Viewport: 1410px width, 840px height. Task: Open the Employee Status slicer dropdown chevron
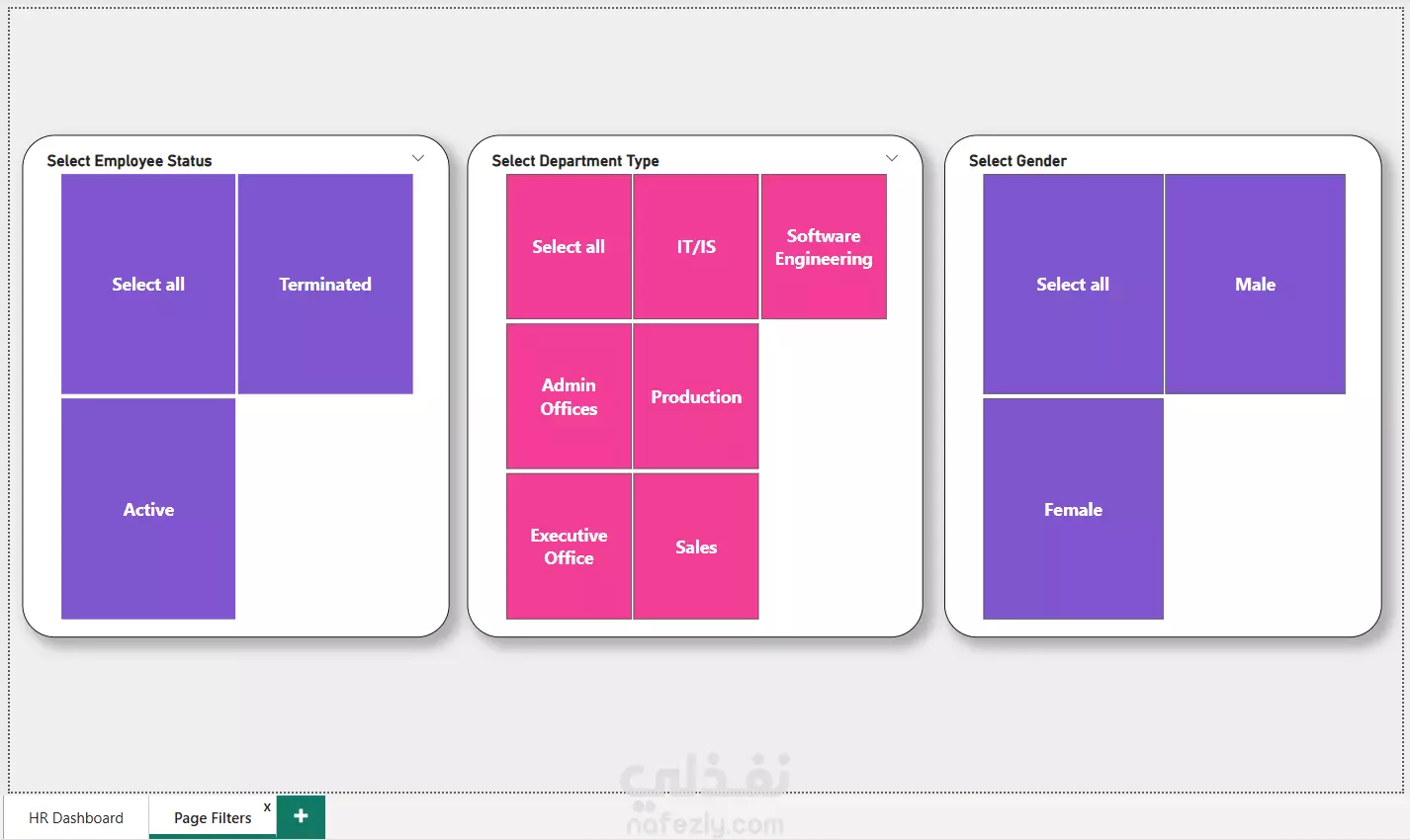click(418, 158)
